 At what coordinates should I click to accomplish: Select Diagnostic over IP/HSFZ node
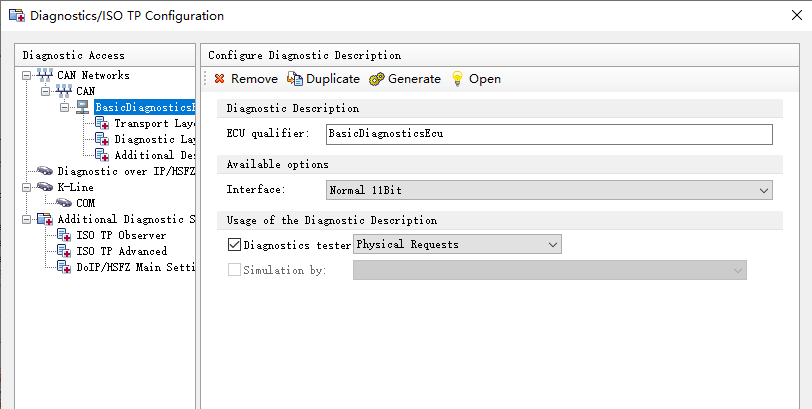tap(124, 171)
